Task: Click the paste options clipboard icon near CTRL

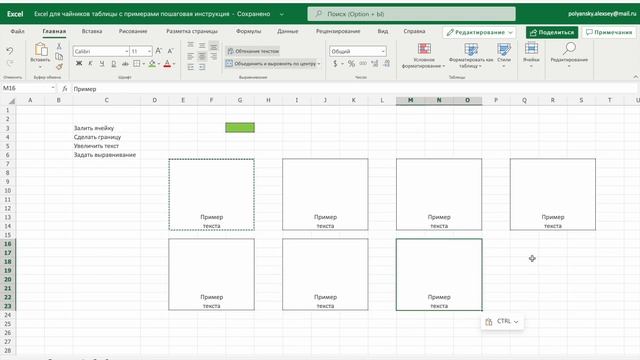Action: click(489, 322)
